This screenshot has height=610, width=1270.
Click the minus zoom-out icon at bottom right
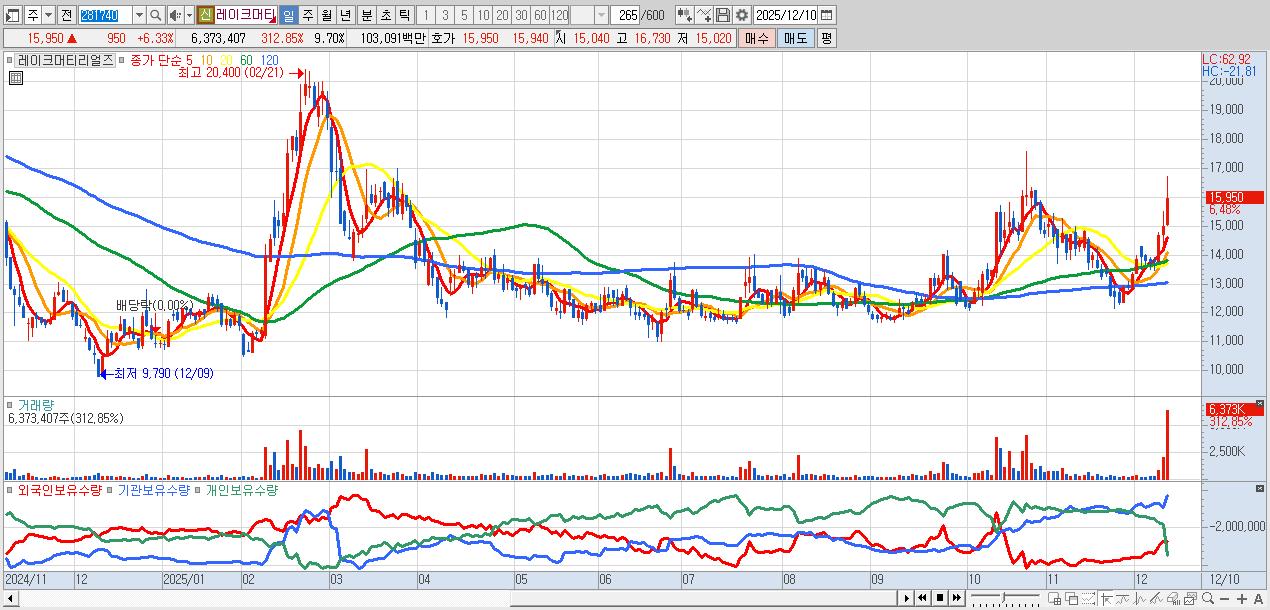click(1225, 598)
